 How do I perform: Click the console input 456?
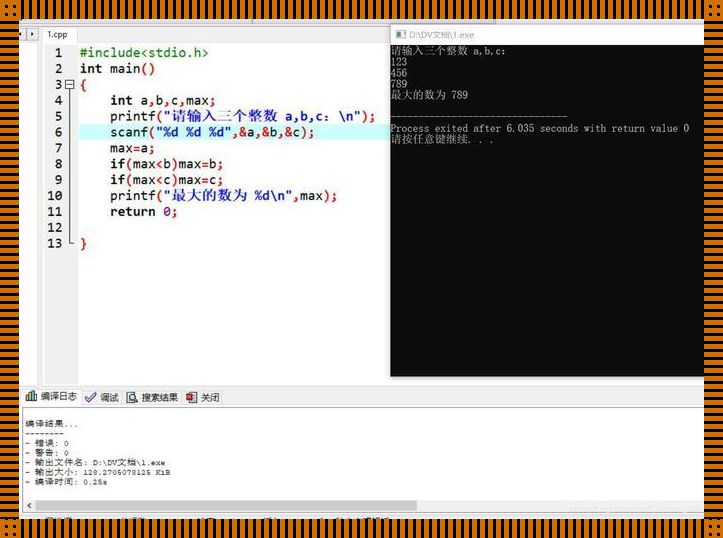(399, 73)
